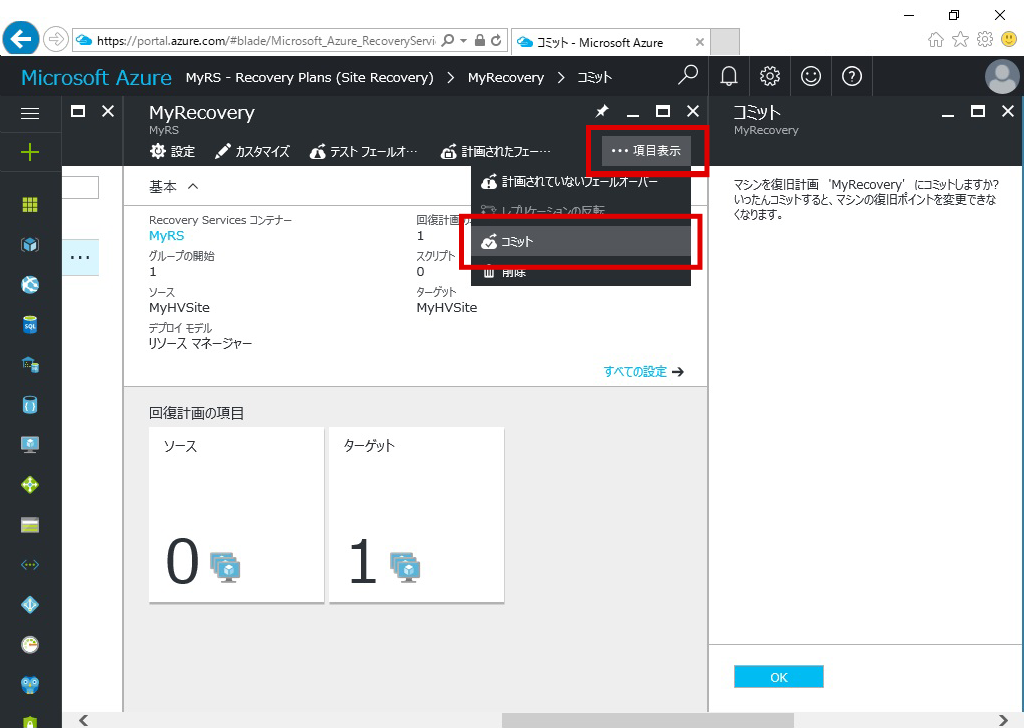This screenshot has height=728, width=1024.
Task: Click the scroll left arrow at bottom
Action: (x=83, y=720)
